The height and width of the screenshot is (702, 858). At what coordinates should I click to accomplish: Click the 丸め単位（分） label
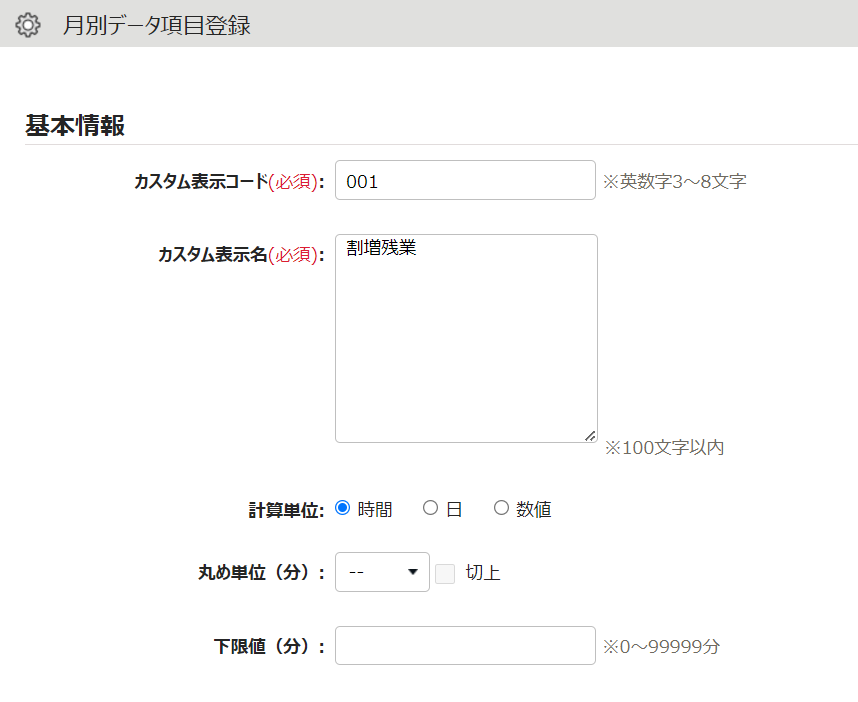click(x=262, y=572)
